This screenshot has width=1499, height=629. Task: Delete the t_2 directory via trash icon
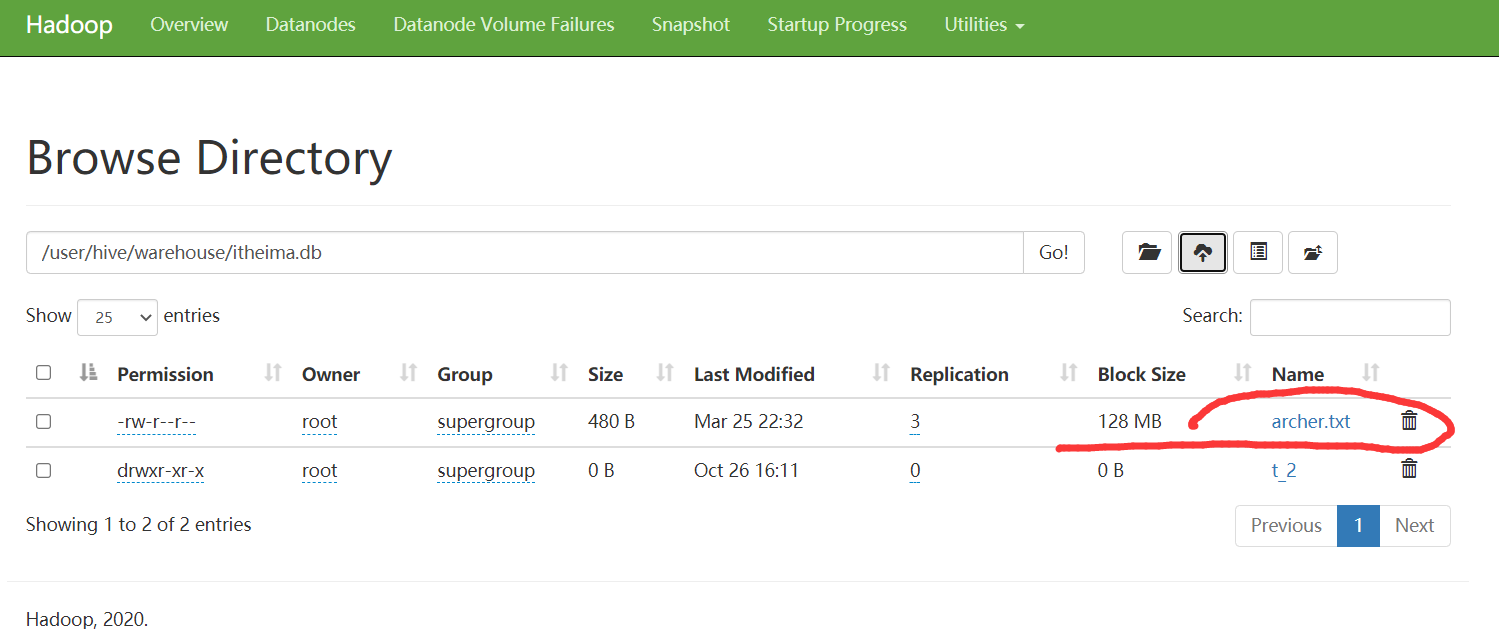1409,469
